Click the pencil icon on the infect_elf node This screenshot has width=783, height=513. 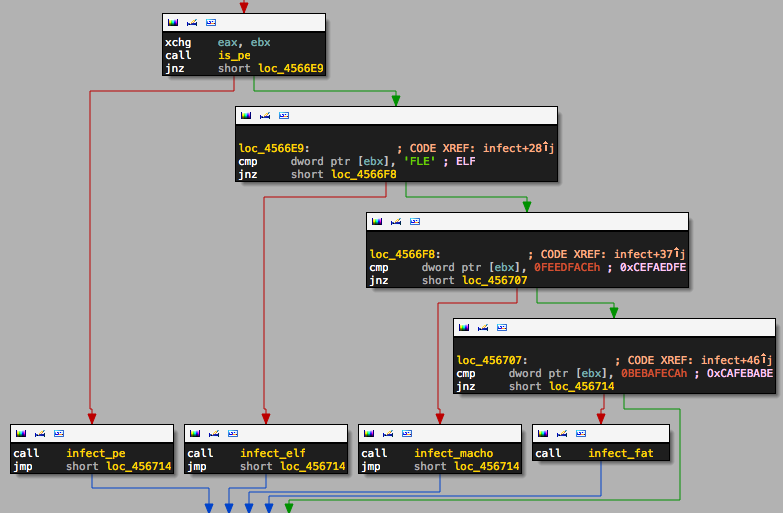[214, 433]
